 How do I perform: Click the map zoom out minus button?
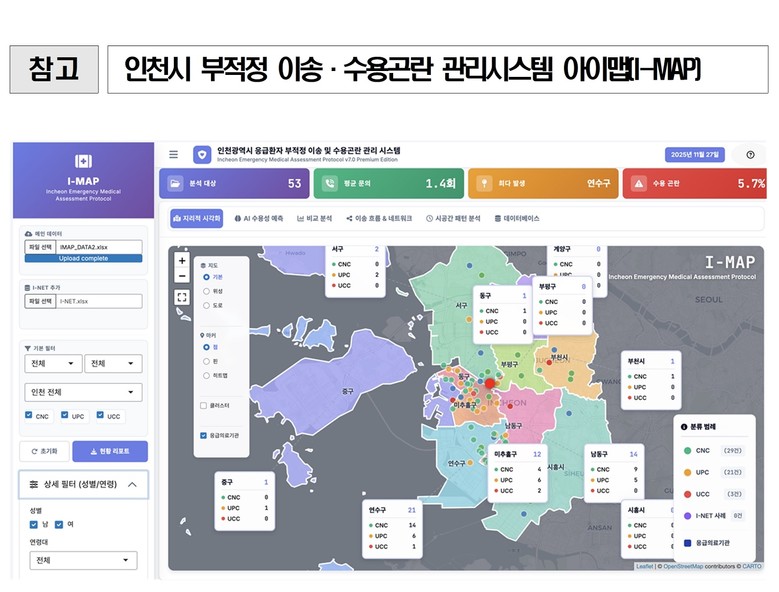tap(181, 275)
